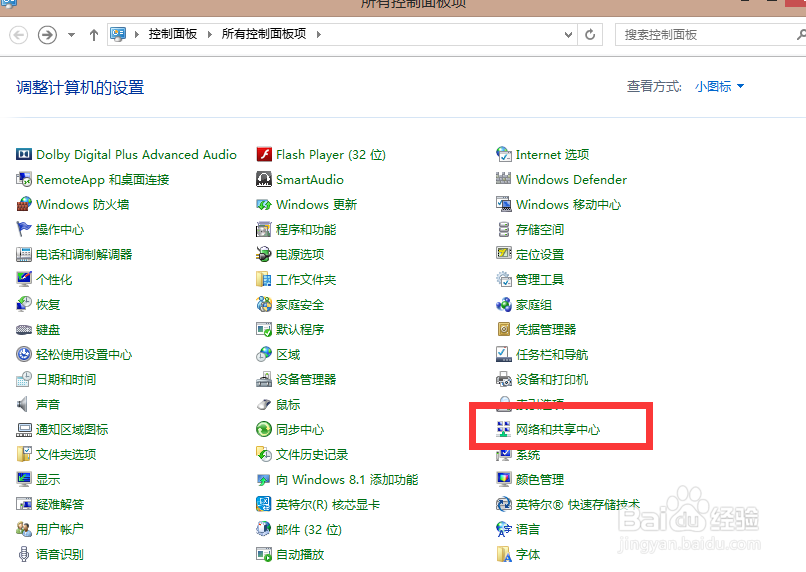
Task: Open the 区域 link
Action: coord(288,355)
